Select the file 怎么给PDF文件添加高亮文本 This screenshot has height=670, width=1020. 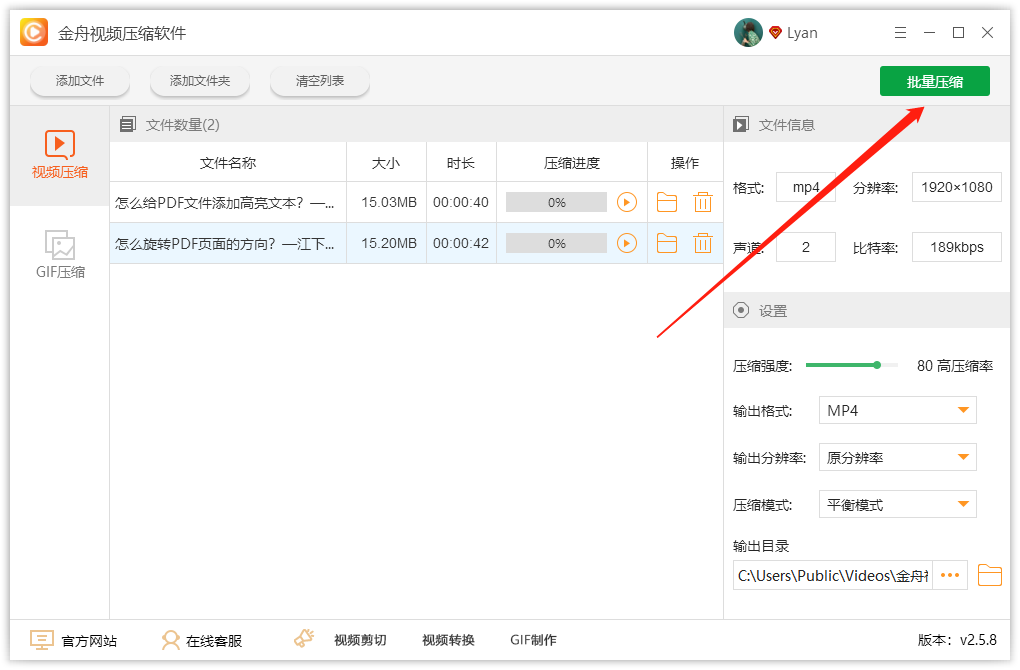point(224,202)
